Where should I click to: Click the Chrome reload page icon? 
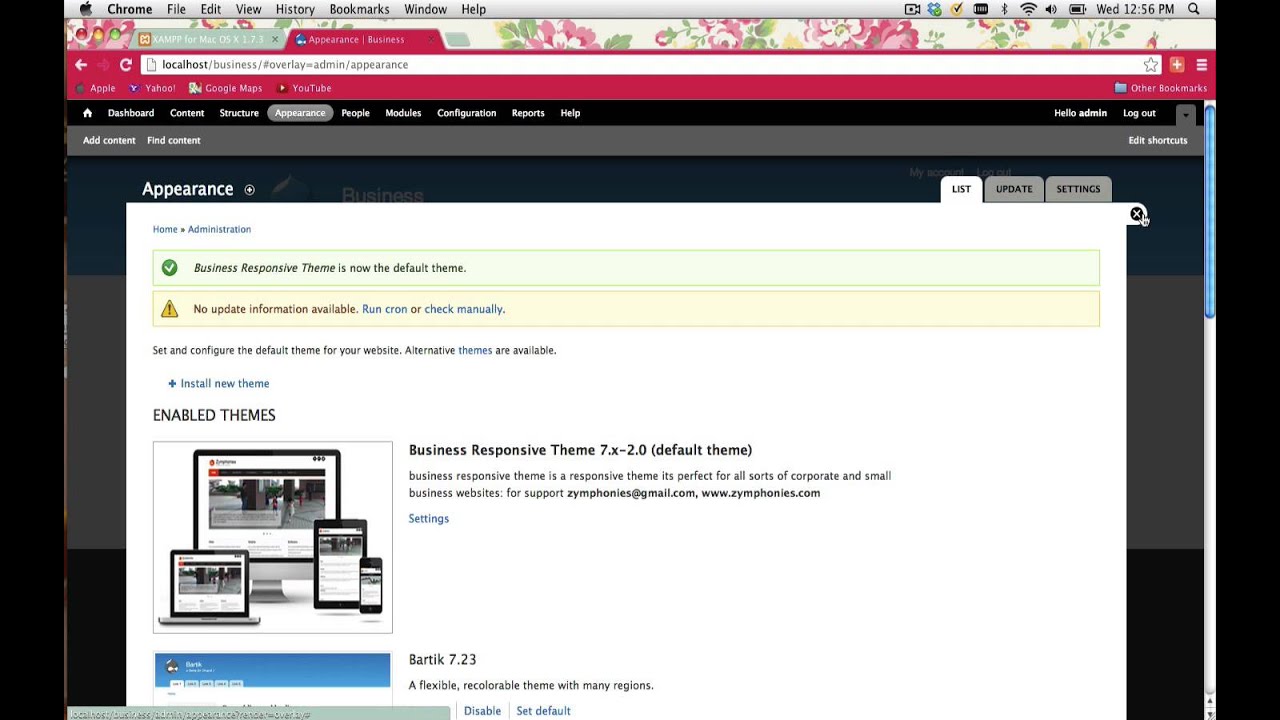(x=126, y=64)
